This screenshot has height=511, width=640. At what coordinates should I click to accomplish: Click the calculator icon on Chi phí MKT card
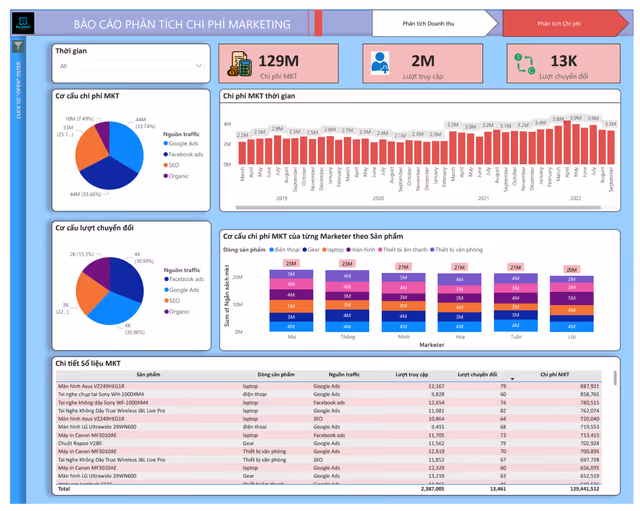240,65
